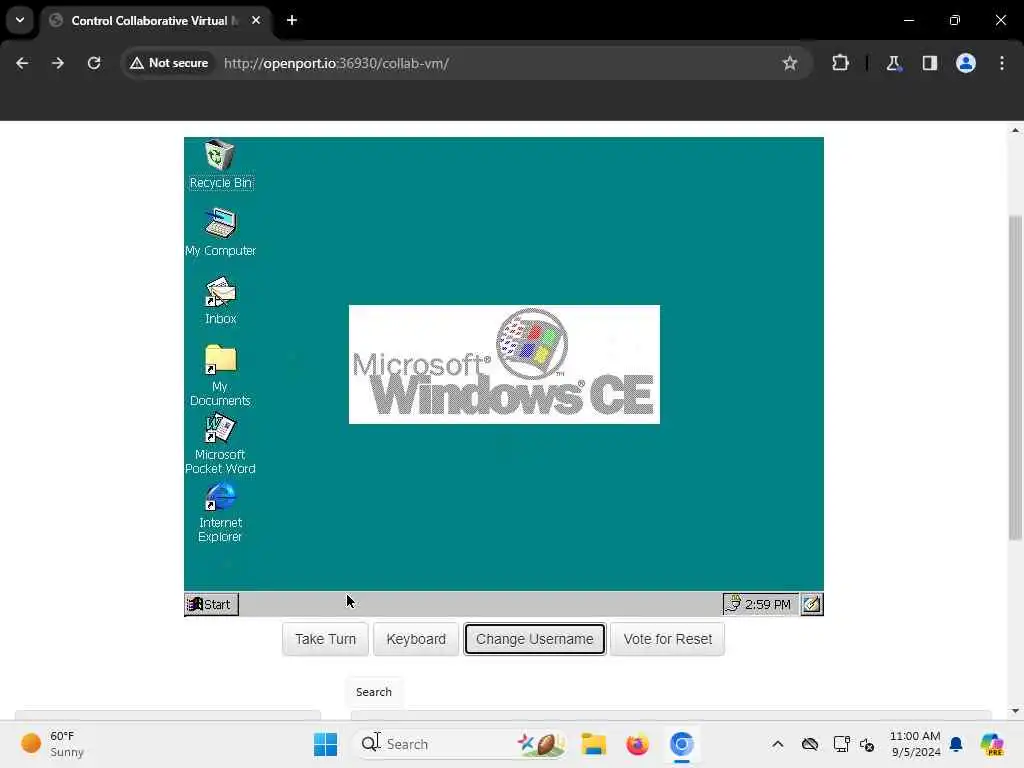
Task: Open Internet Explorer desktop icon
Action: pos(220,512)
